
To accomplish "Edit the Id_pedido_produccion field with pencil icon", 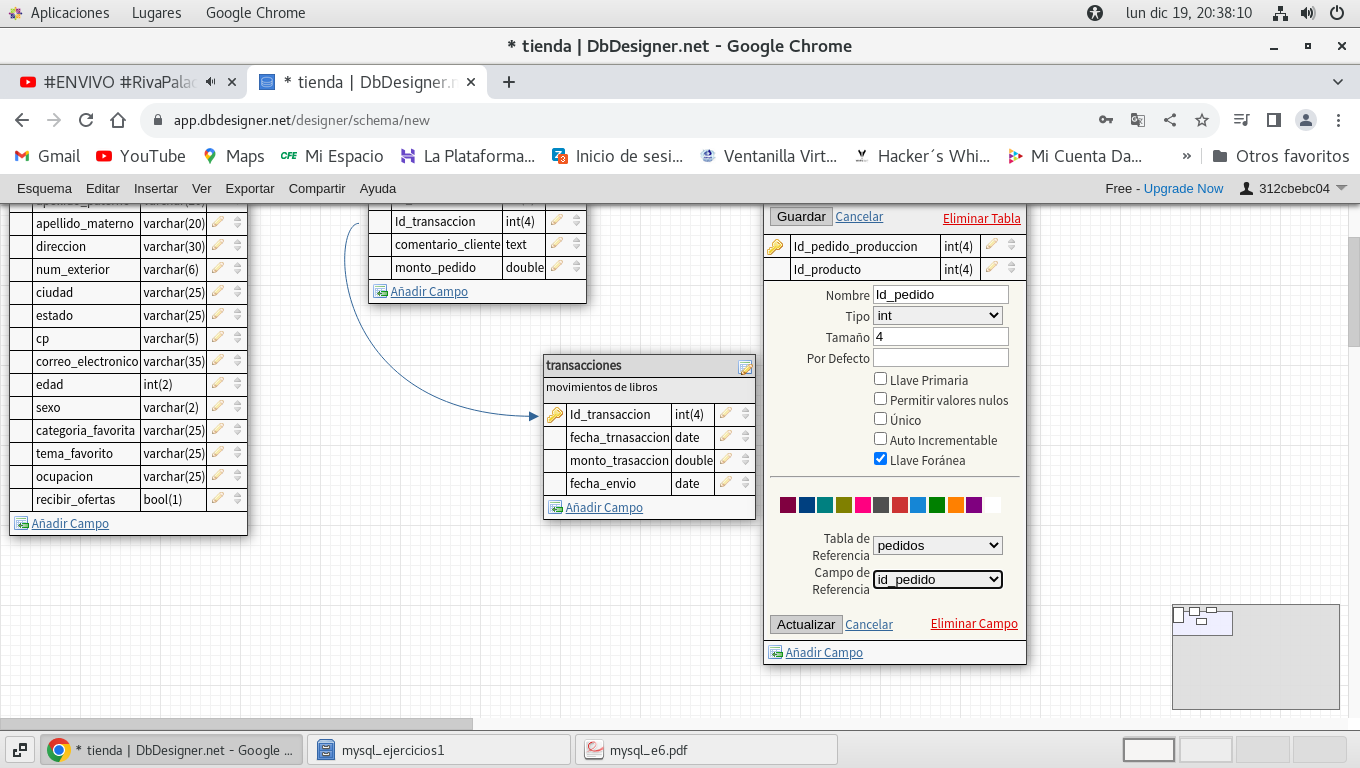I will click(992, 245).
